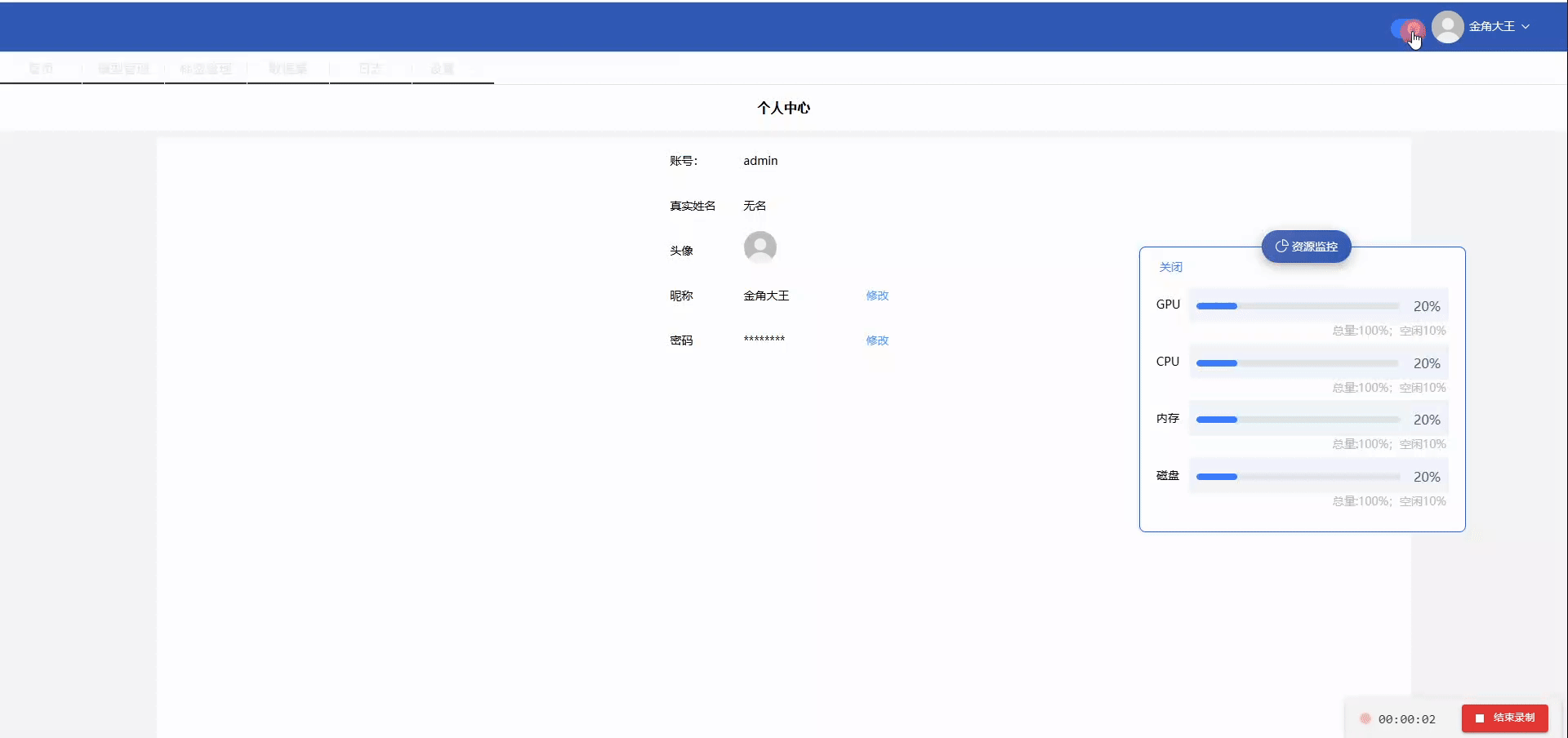Click 修改 next to the nickname field
Image resolution: width=1568 pixels, height=738 pixels.
coord(876,296)
